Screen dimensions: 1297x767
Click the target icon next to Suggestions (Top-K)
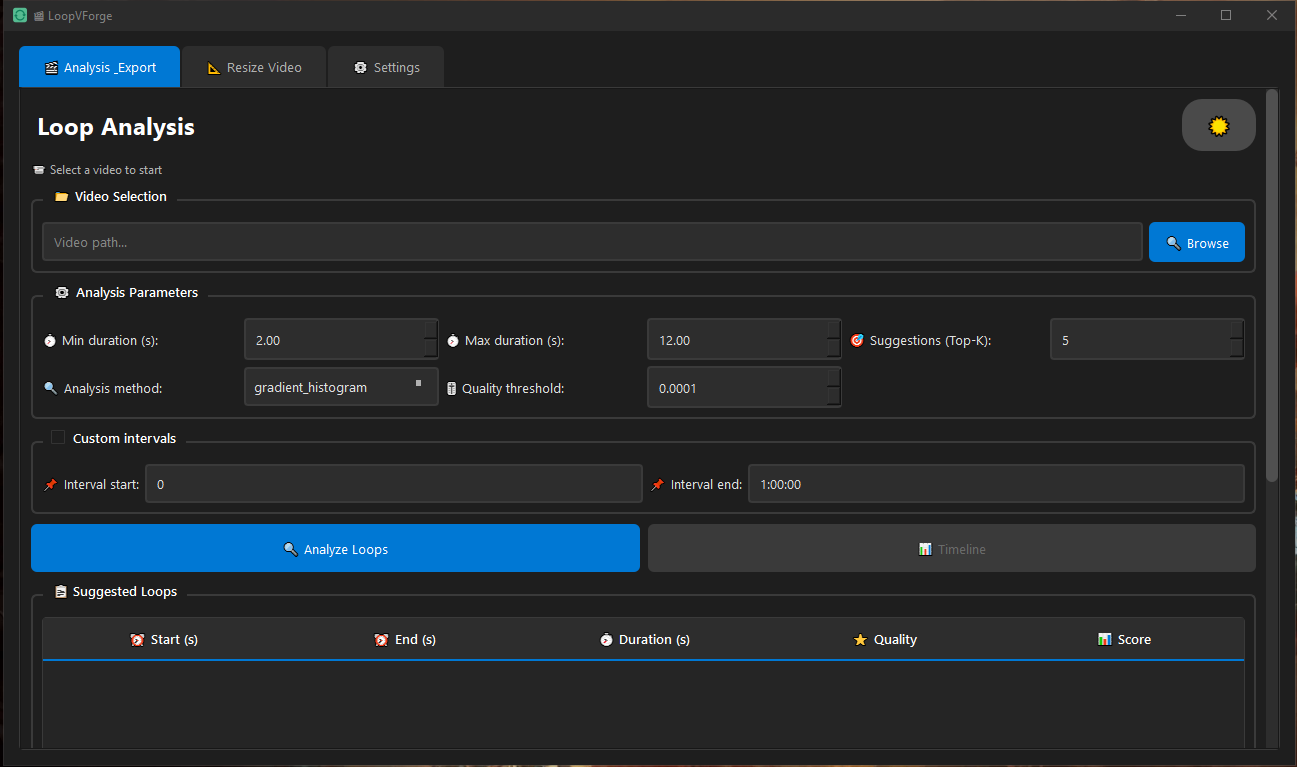(x=856, y=341)
